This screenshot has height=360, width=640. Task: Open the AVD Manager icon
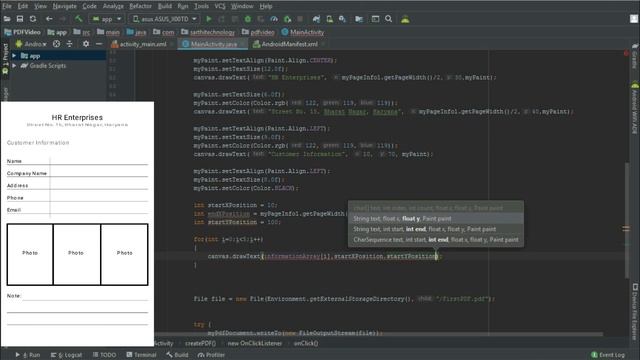329,19
